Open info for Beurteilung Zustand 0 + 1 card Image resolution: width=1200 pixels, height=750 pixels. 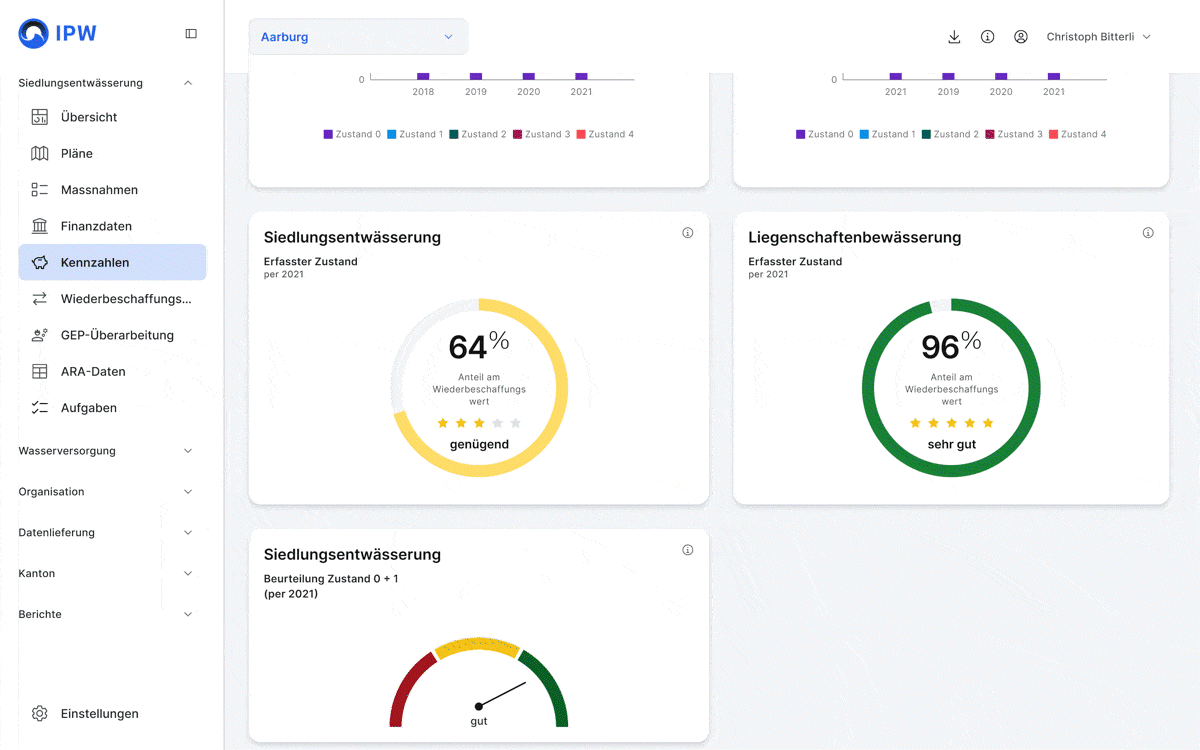click(688, 550)
